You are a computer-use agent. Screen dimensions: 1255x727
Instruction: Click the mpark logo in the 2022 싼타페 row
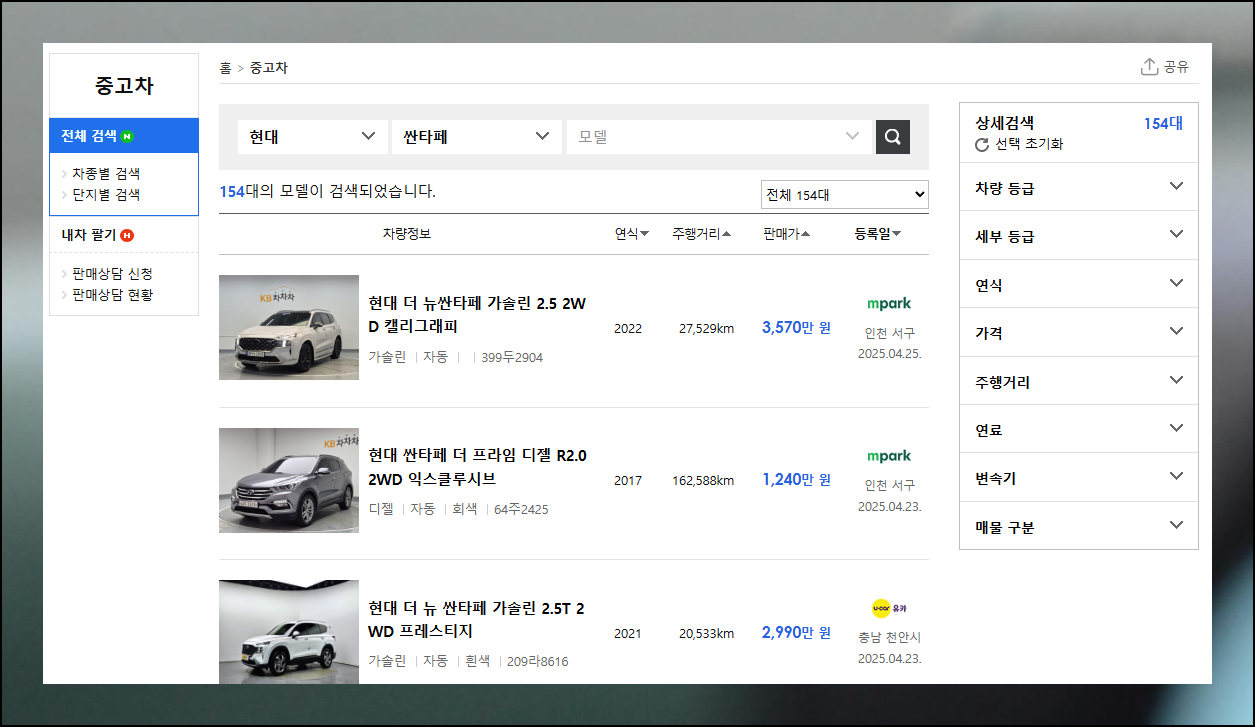889,303
